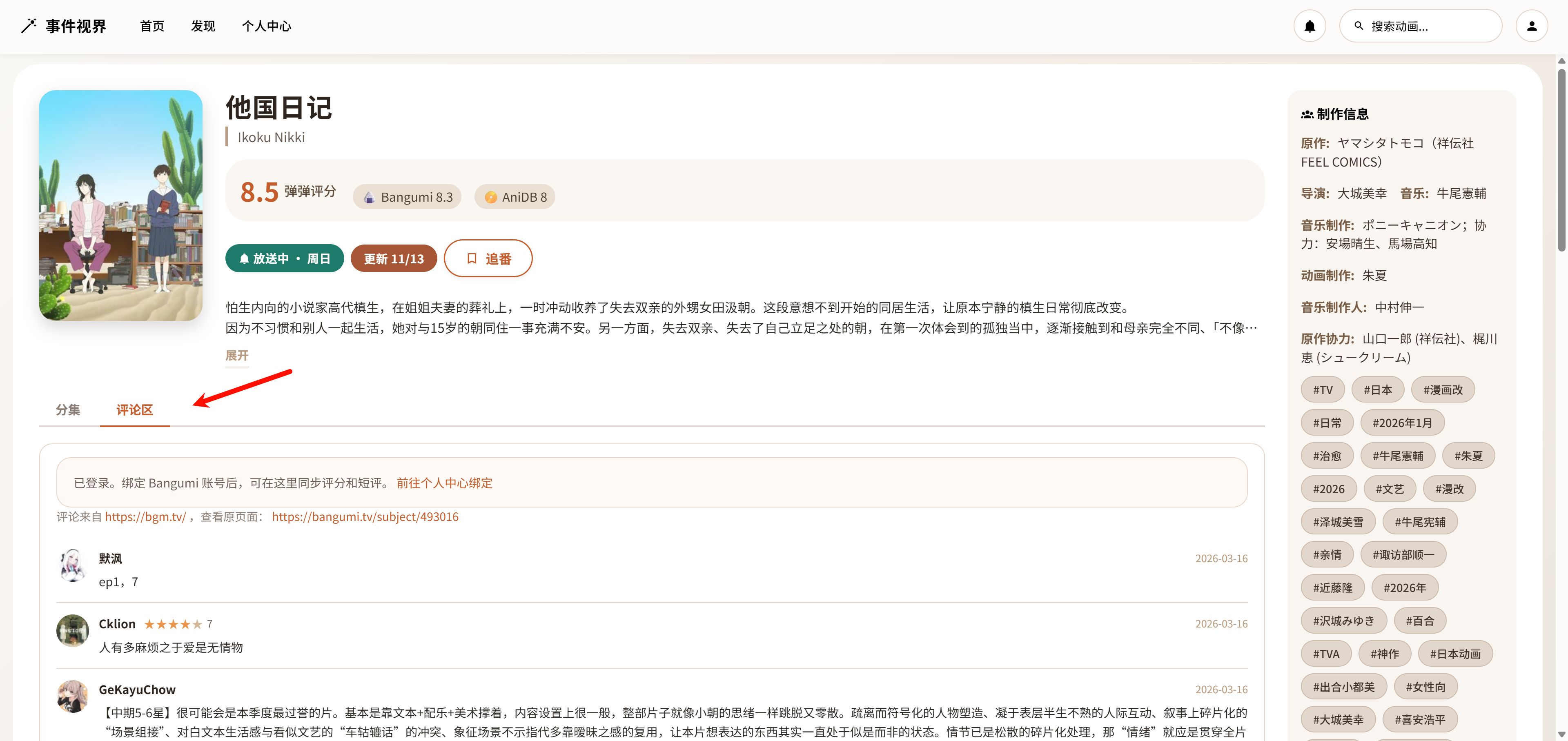Click the AniDB icon on the rating badge

pyautogui.click(x=491, y=196)
